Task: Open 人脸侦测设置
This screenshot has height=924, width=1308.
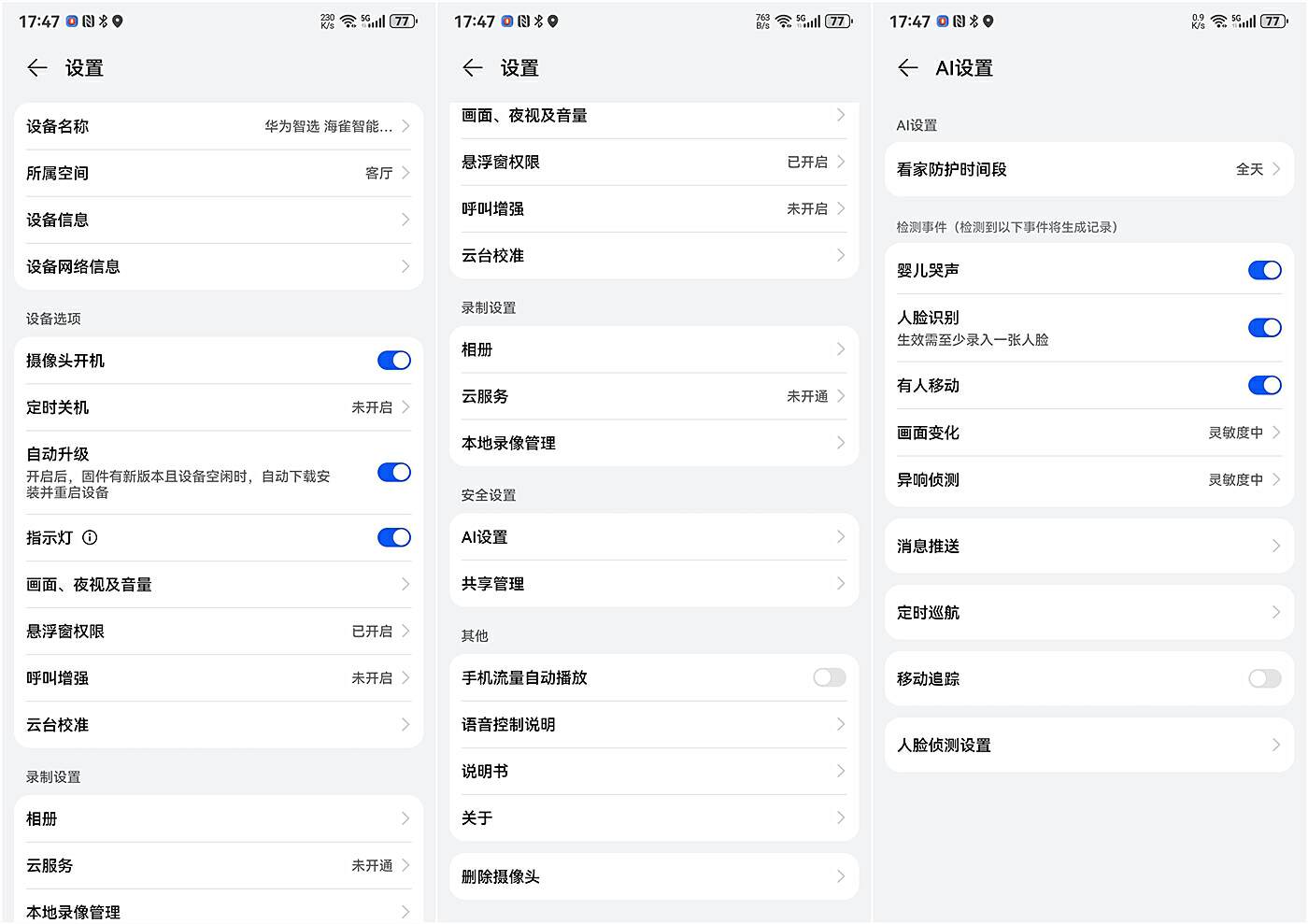Action: pyautogui.click(x=1088, y=745)
